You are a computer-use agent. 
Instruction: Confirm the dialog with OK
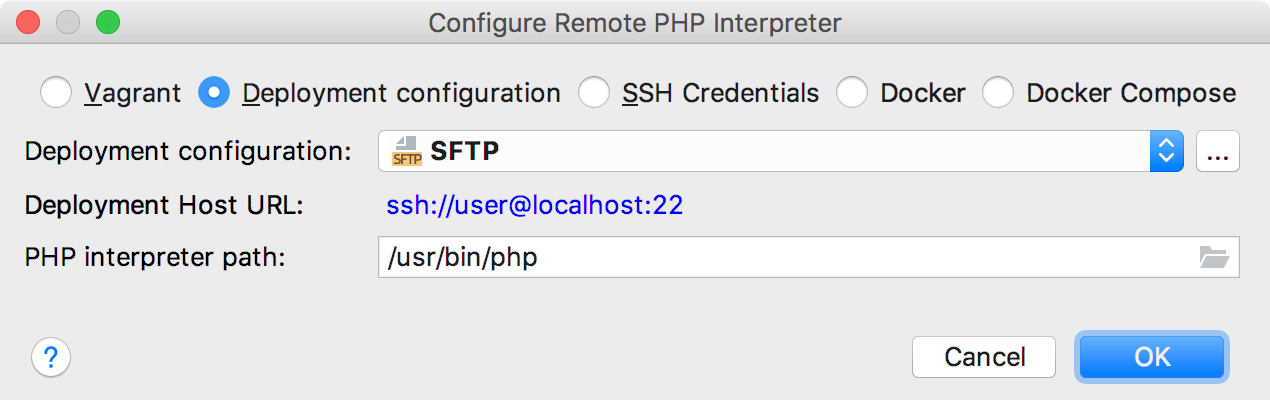[x=1152, y=356]
